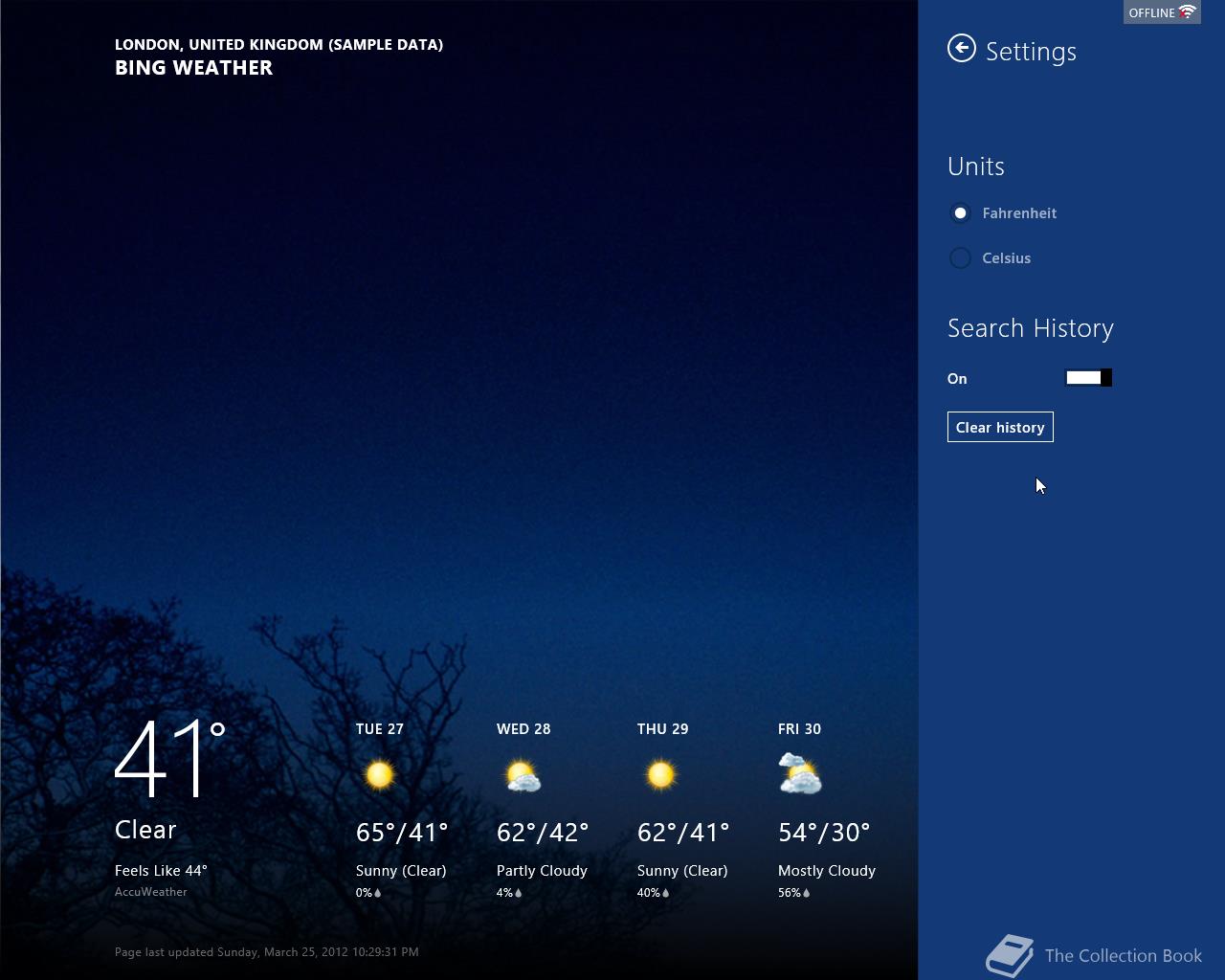
Task: Click the 'Clear' condition text
Action: click(145, 830)
